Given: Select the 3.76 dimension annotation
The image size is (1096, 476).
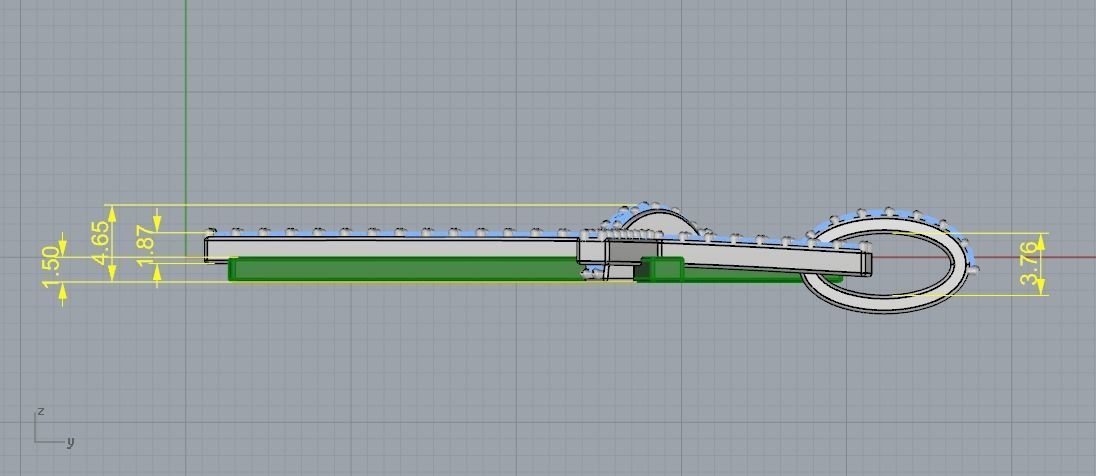Looking at the screenshot, I should pos(1030,263).
